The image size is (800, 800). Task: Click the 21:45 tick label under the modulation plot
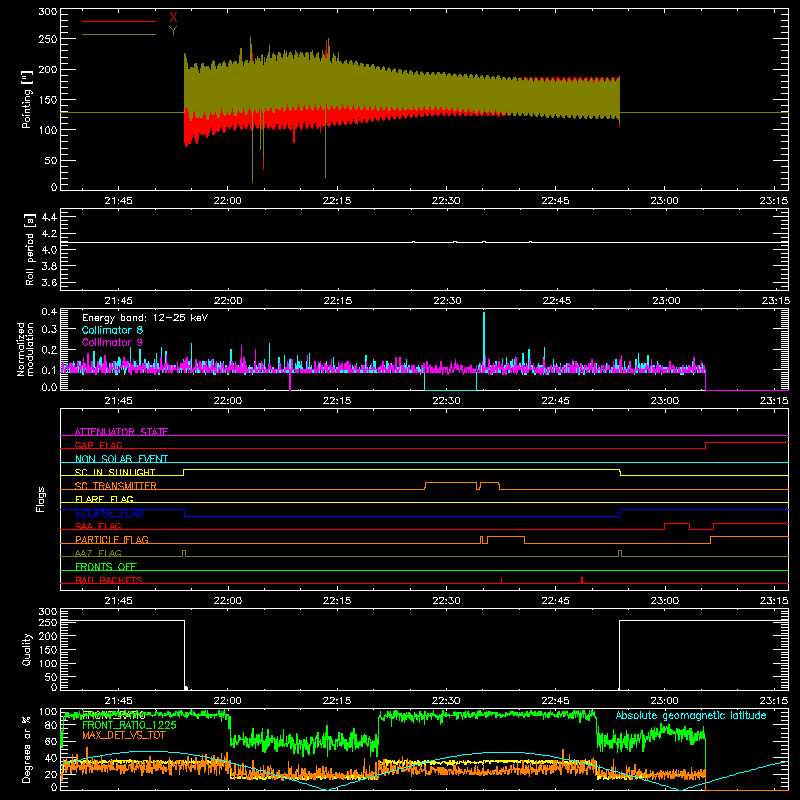(118, 401)
